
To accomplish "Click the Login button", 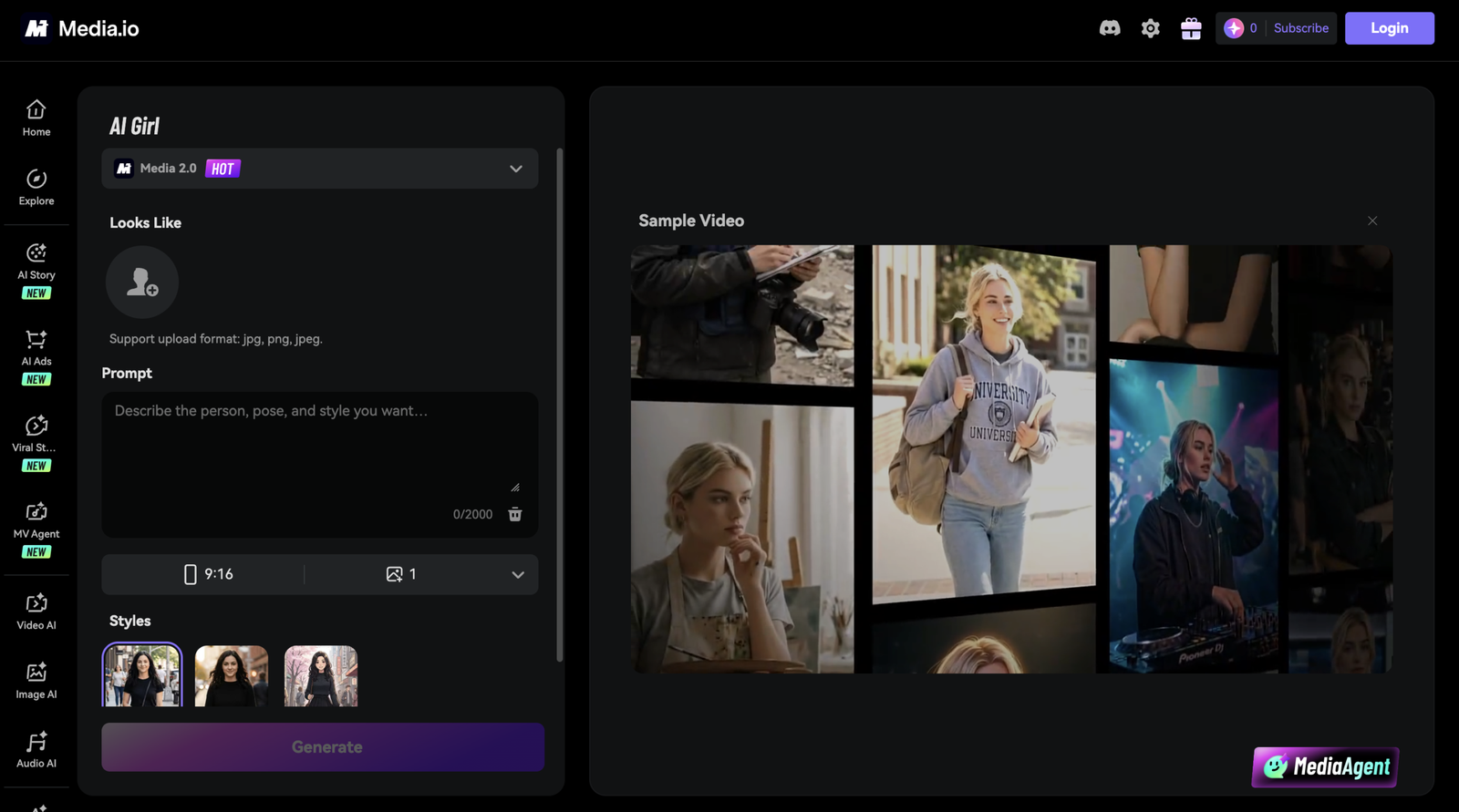I will click(1390, 28).
